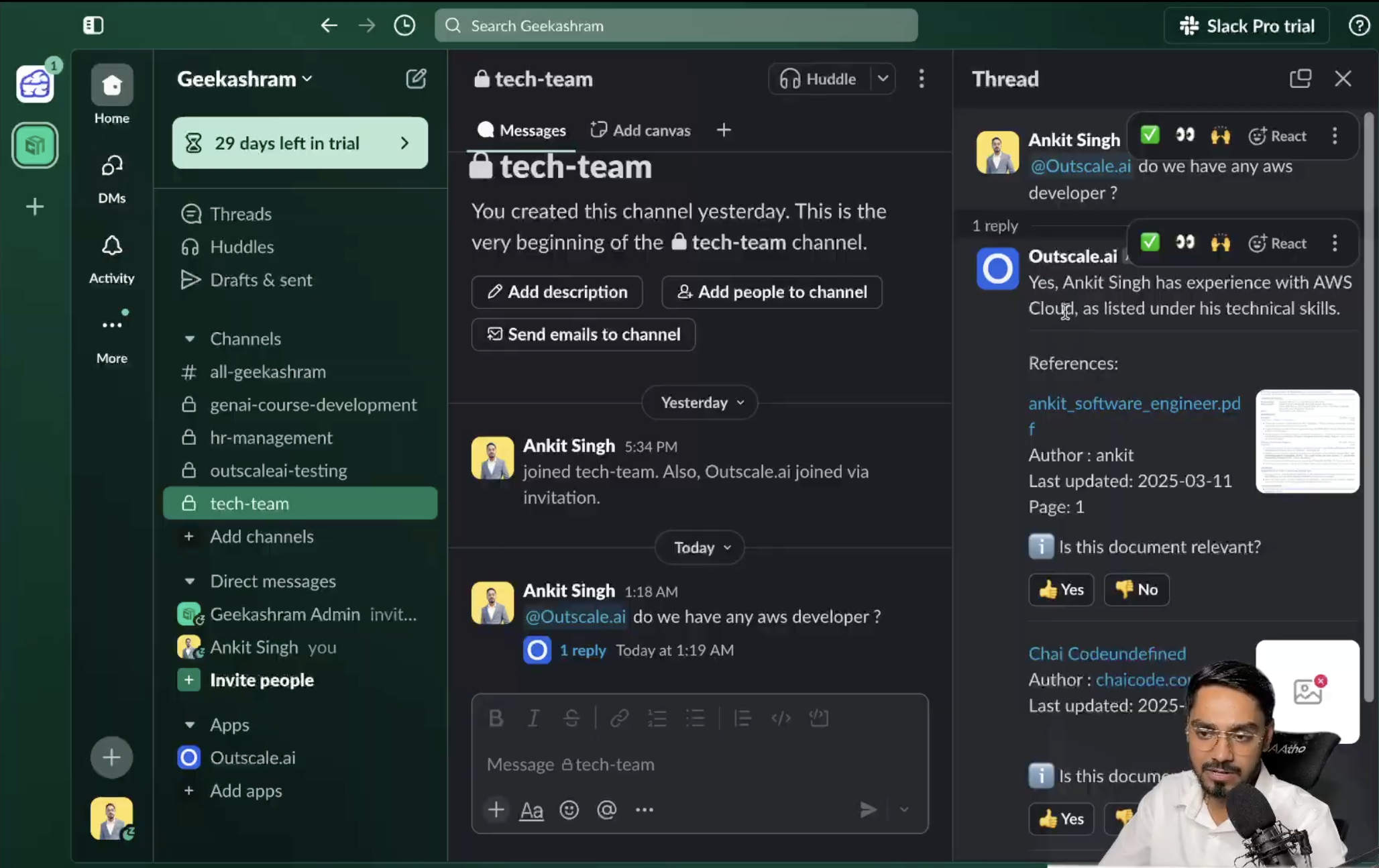Open Geekashram workspace menu dropdown
Image resolution: width=1379 pixels, height=868 pixels.
coord(245,78)
